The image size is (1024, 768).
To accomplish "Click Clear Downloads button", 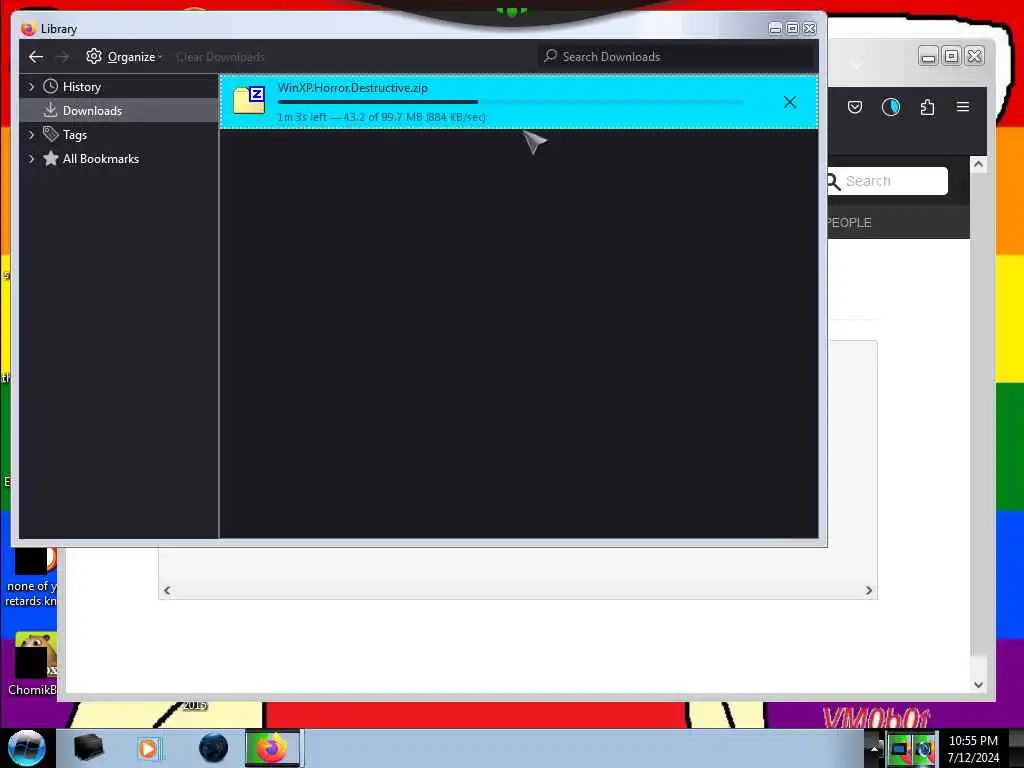I will [220, 57].
